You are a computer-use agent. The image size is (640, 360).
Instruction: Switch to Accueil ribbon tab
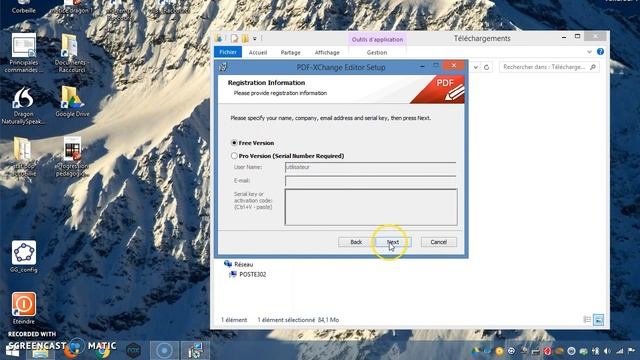tap(258, 52)
